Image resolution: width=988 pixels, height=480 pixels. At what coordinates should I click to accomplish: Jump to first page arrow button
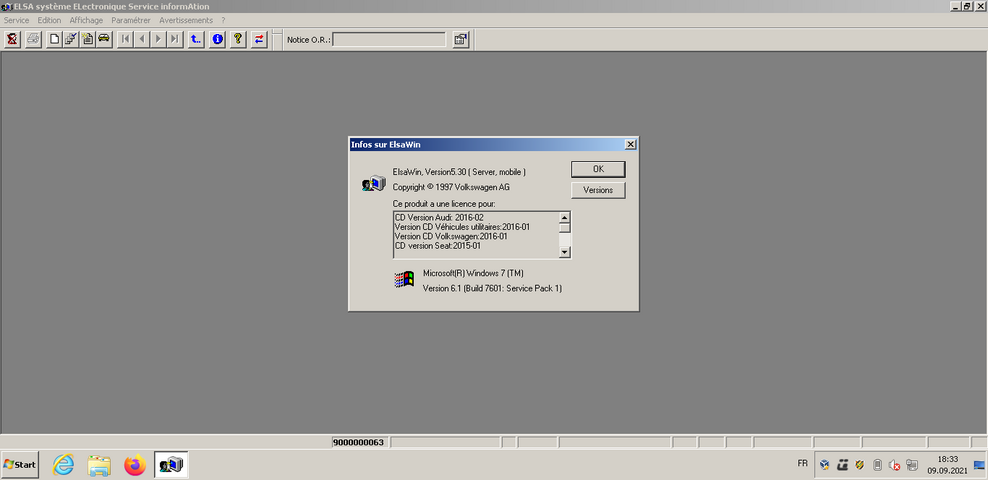[x=125, y=39]
